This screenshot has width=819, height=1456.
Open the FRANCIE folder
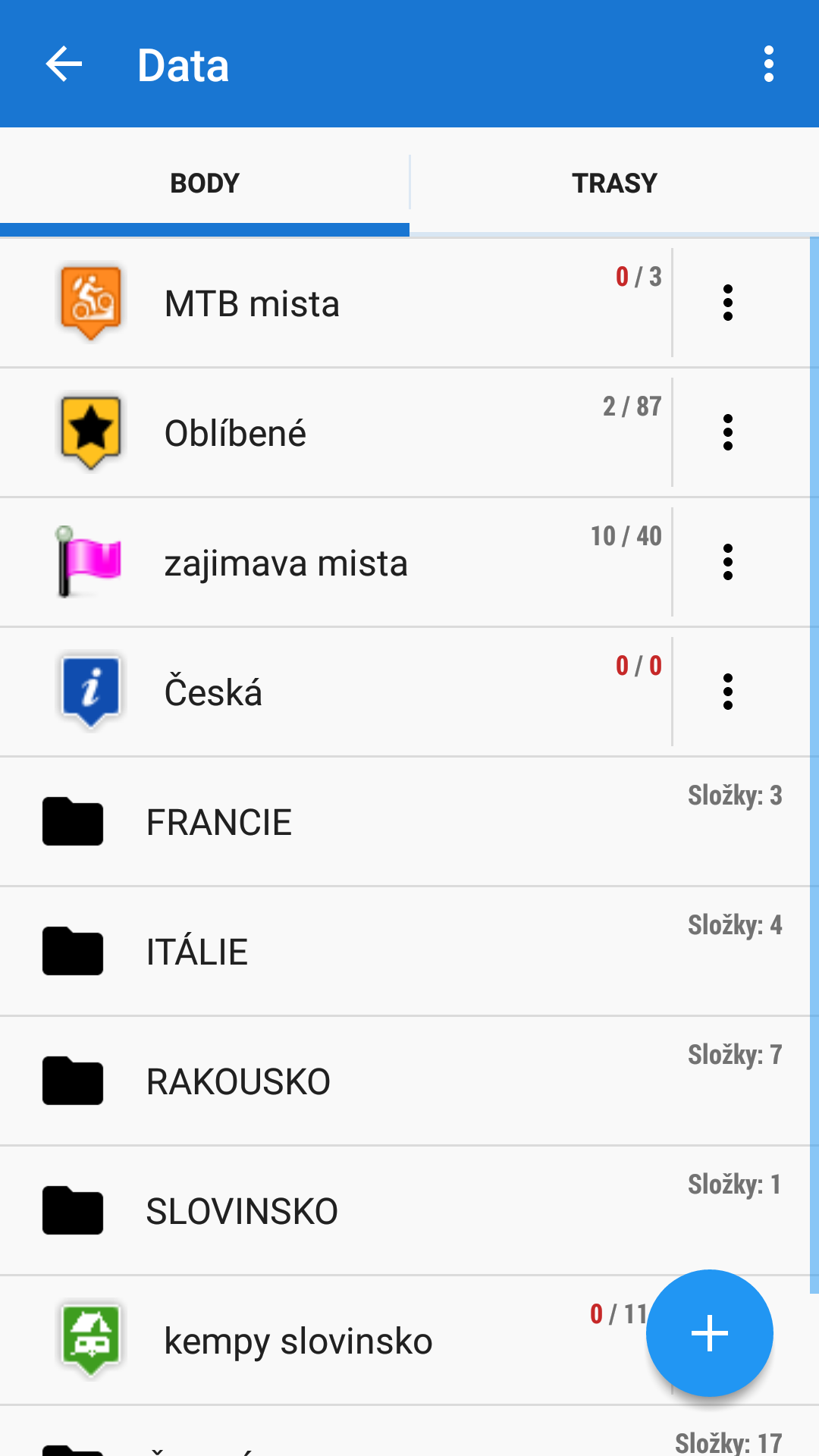point(218,822)
